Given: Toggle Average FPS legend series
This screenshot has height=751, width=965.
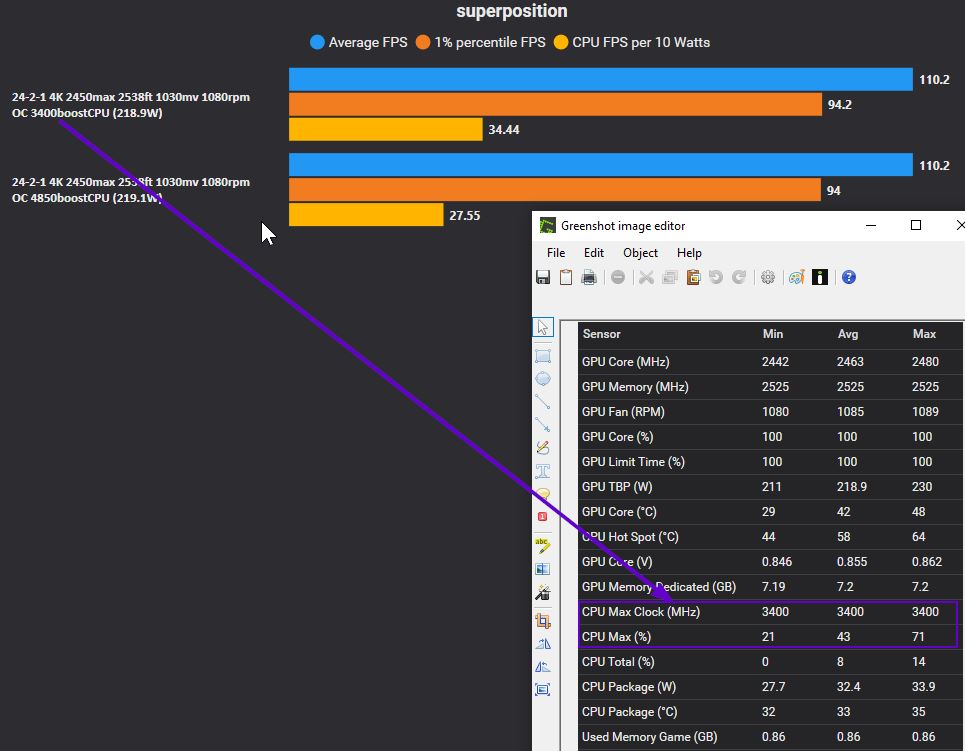Looking at the screenshot, I should pos(359,42).
